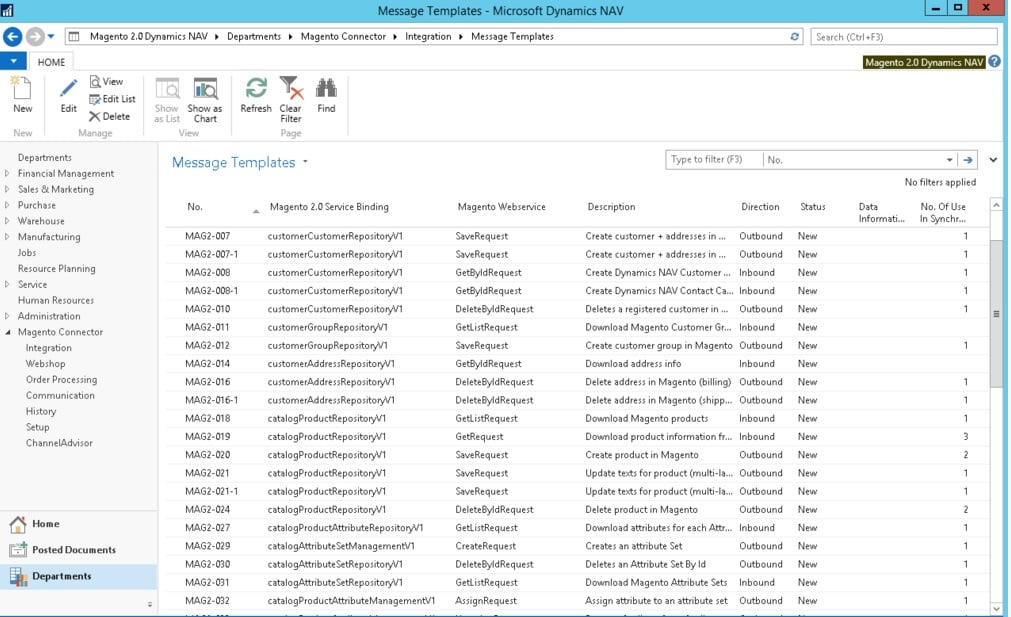
Task: Expand Sales & Marketing tree node
Action: pos(7,189)
